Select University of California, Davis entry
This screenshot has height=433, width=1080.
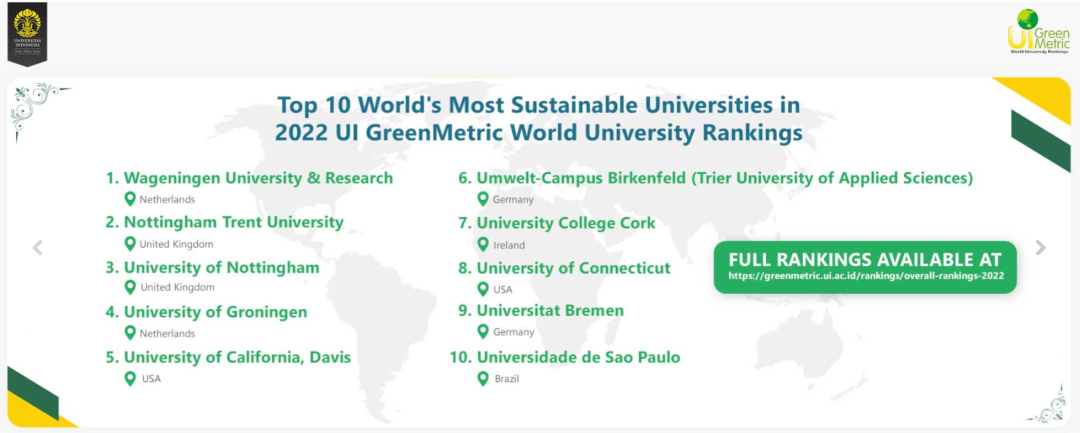[228, 357]
